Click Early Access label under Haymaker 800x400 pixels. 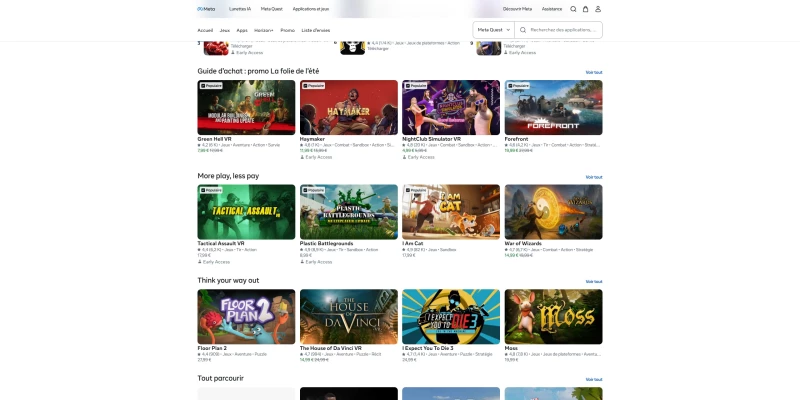[x=316, y=157]
